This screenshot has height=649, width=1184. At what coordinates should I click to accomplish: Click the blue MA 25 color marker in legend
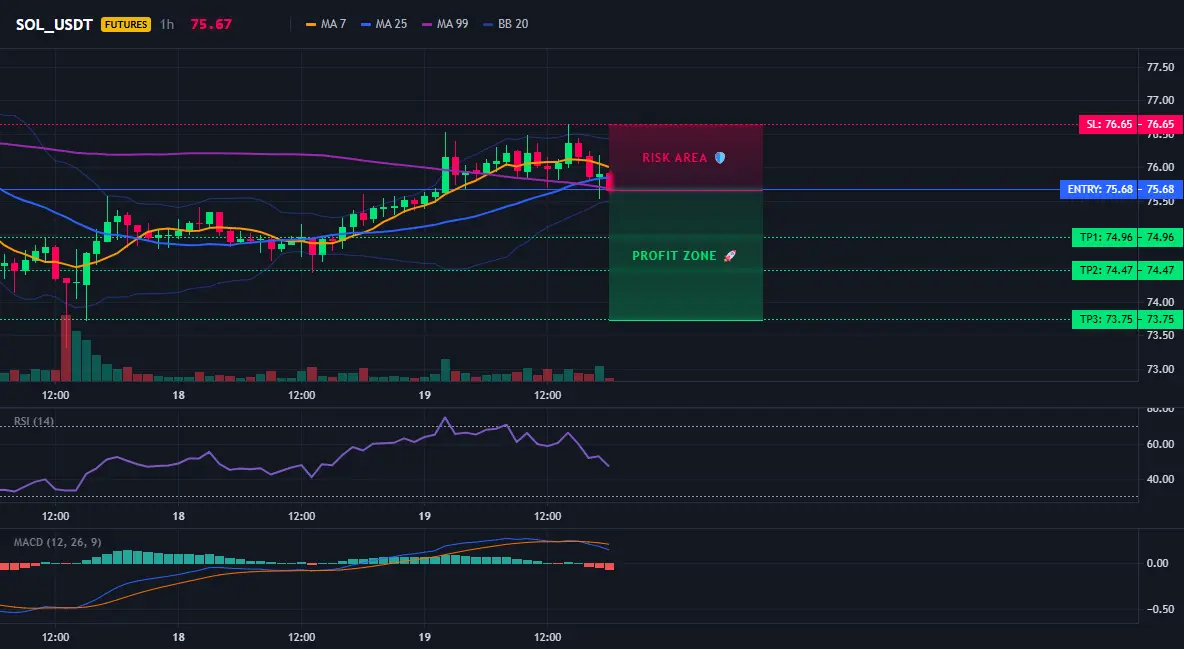[366, 24]
